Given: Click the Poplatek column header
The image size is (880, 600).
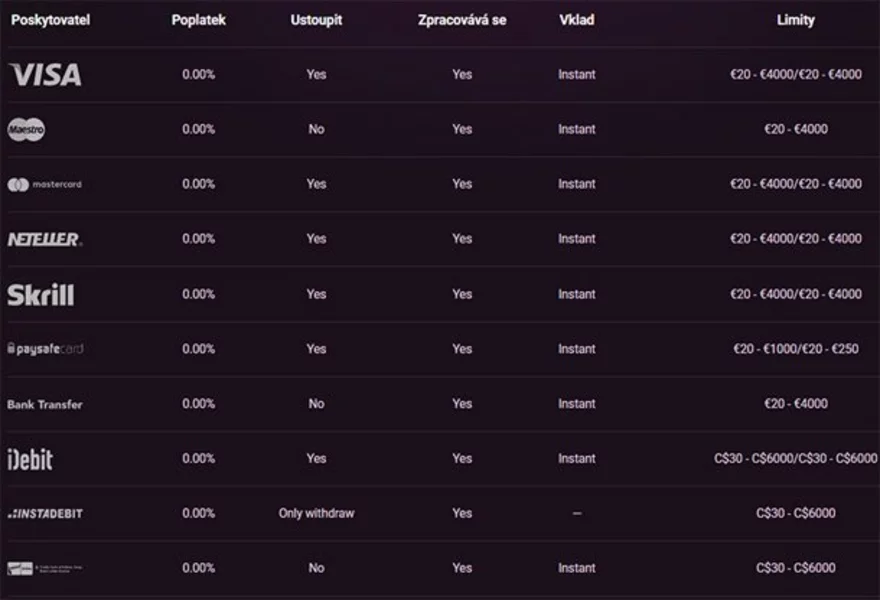Looking at the screenshot, I should [198, 20].
